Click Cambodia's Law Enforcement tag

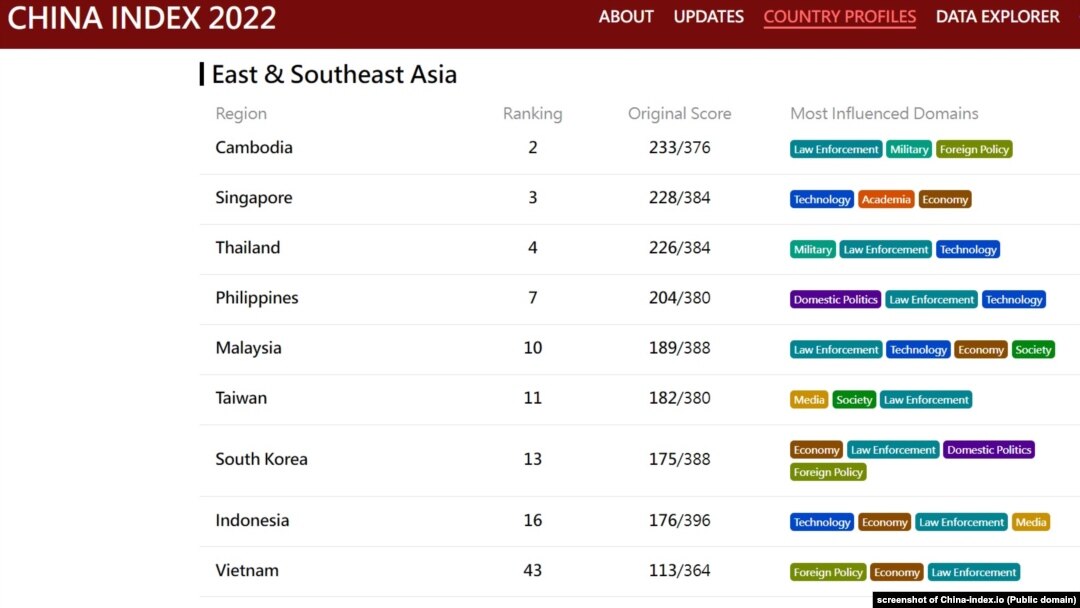[x=835, y=149]
